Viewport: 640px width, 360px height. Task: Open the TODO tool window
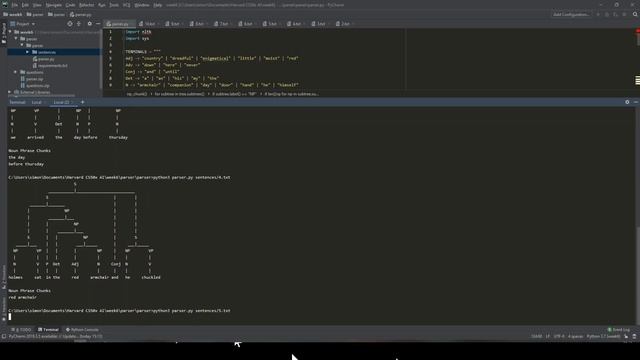coord(21,329)
